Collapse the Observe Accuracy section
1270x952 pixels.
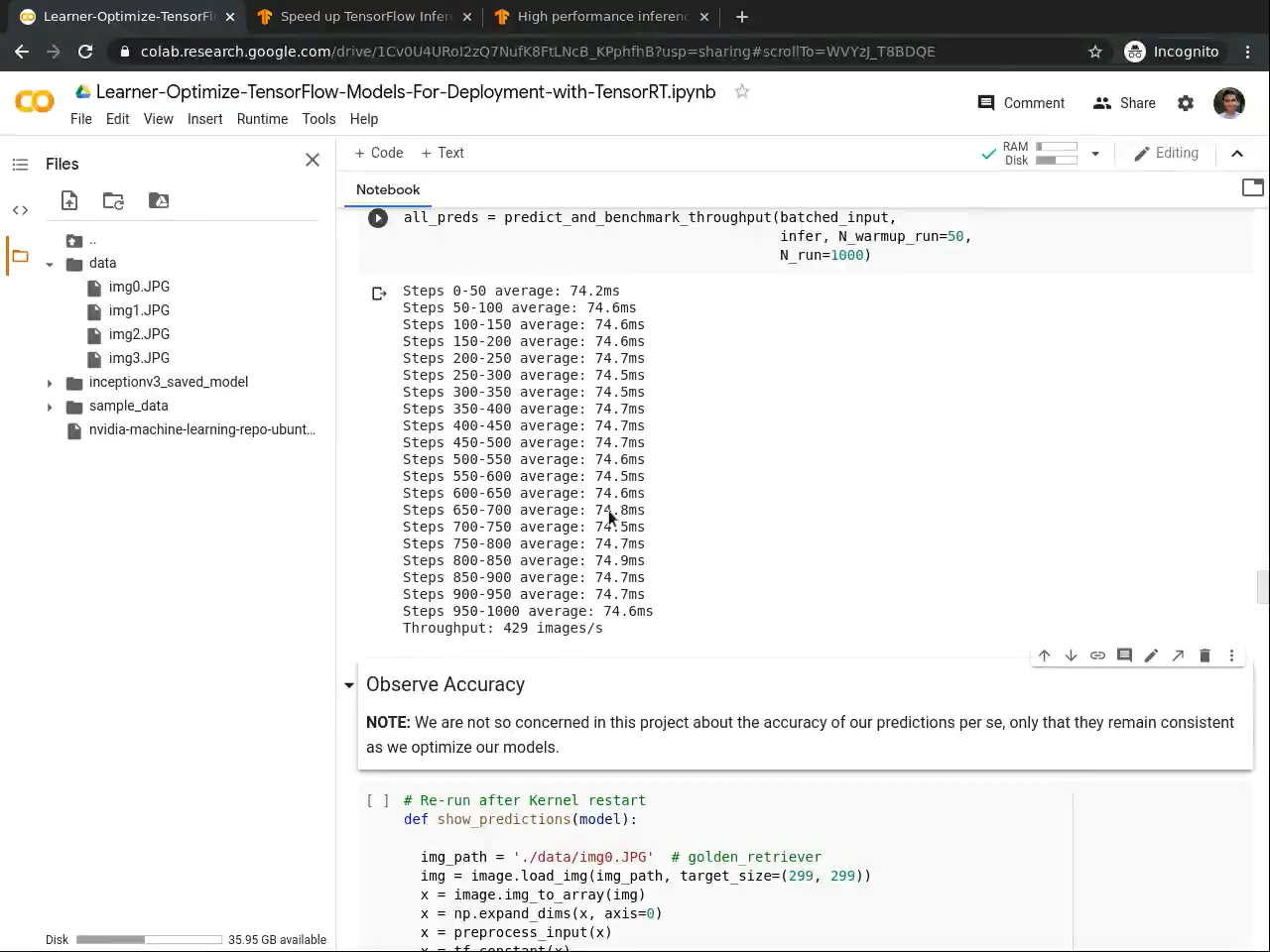[349, 685]
